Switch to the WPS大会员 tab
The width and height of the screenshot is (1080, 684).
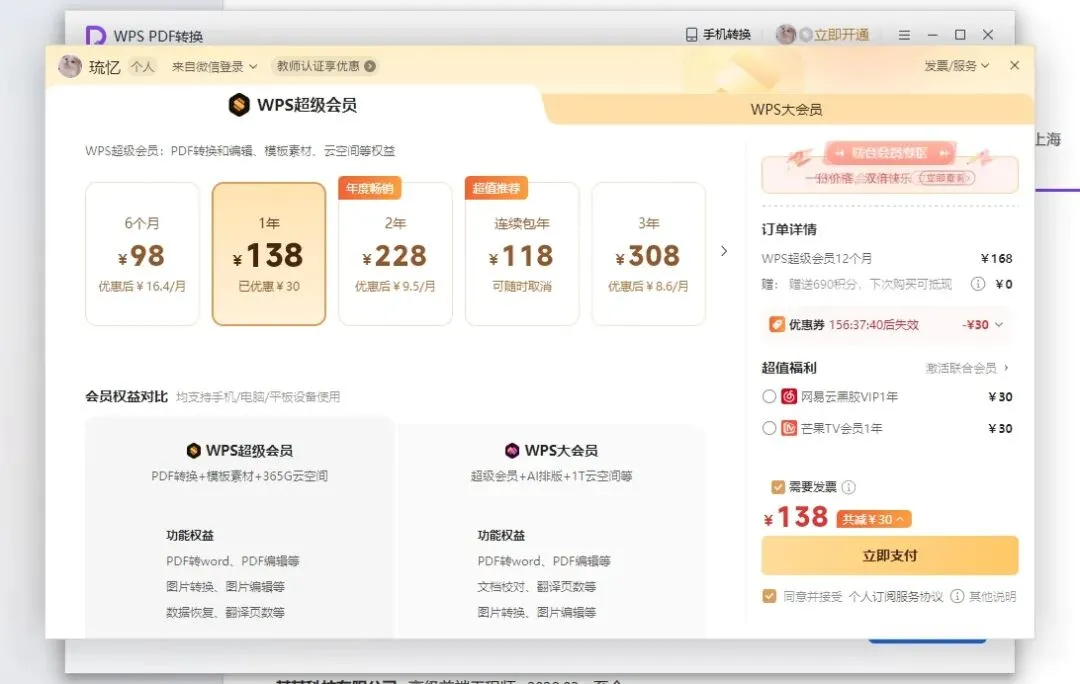(786, 110)
